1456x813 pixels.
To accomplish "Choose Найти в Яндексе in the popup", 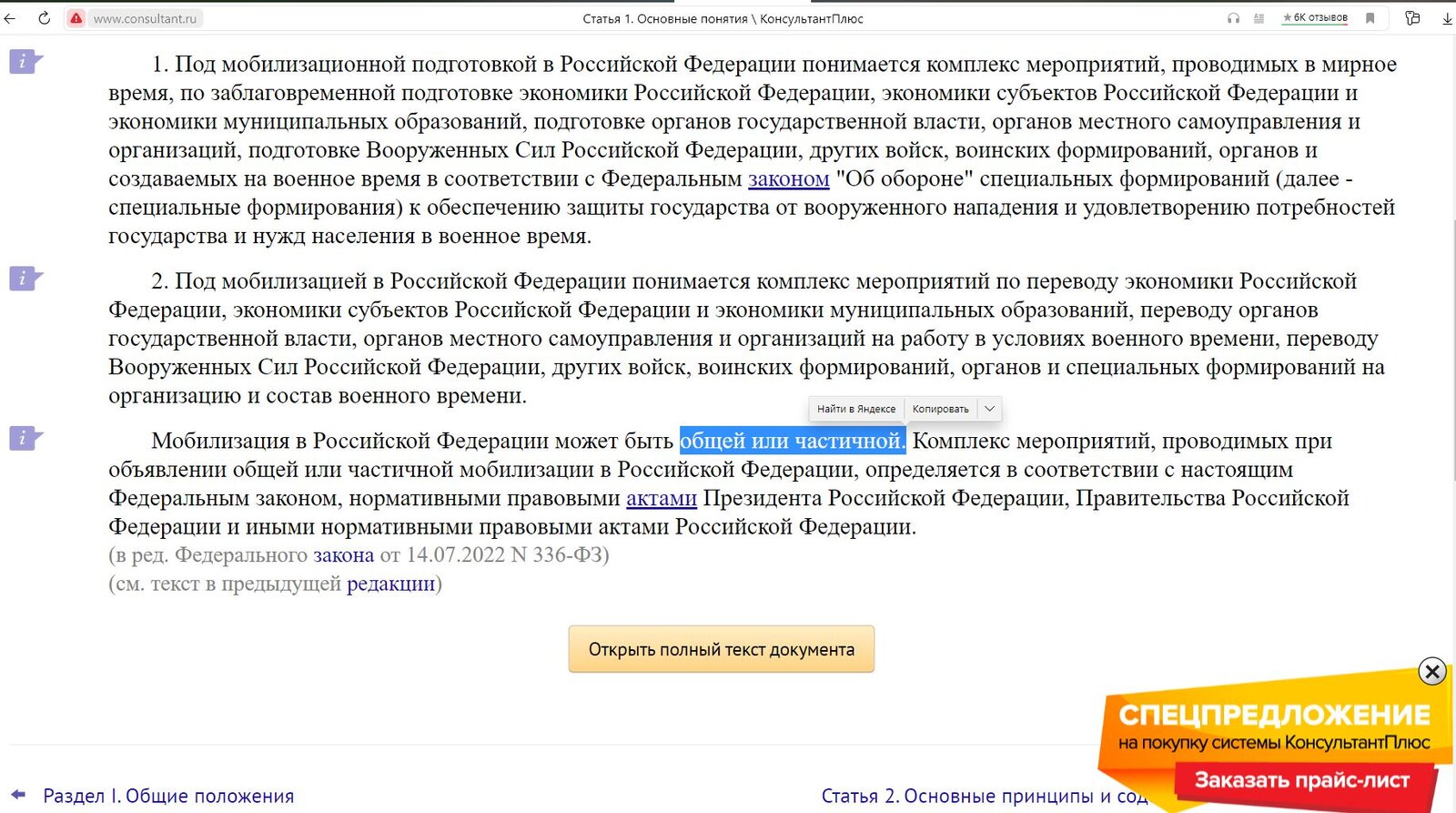I will click(855, 409).
